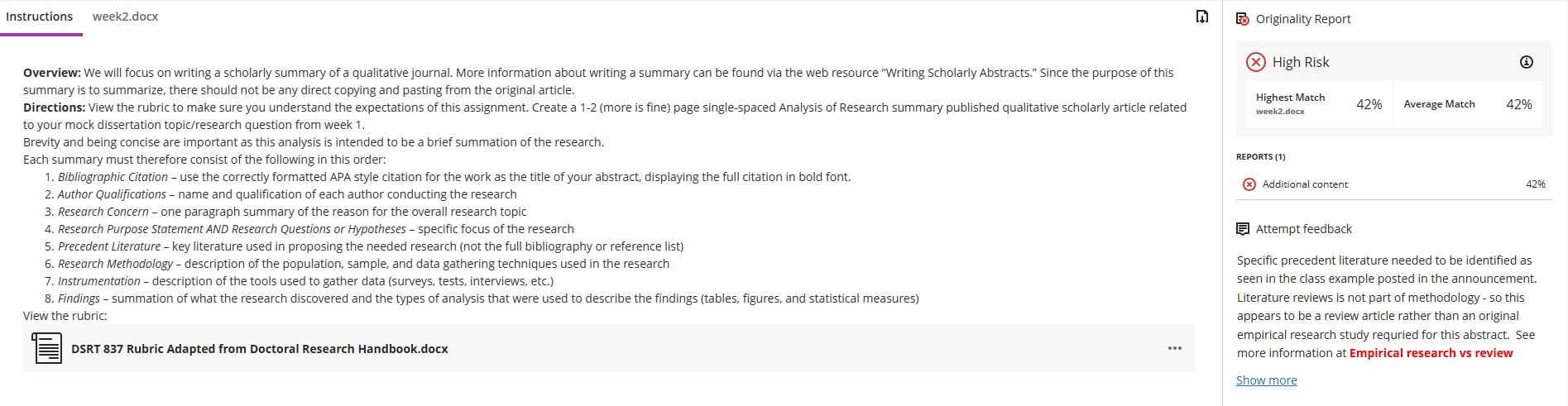Click the download file icon
Viewport: 1568px width, 406px height.
point(1201,17)
